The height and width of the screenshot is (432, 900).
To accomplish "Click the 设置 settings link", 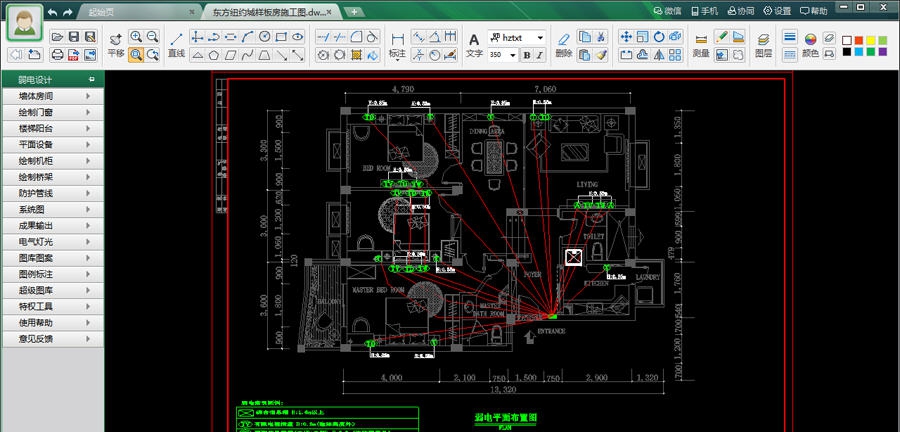I will pyautogui.click(x=776, y=11).
